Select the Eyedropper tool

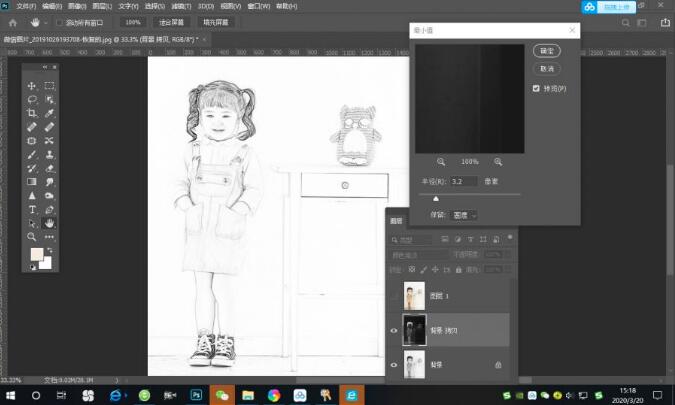tap(50, 113)
